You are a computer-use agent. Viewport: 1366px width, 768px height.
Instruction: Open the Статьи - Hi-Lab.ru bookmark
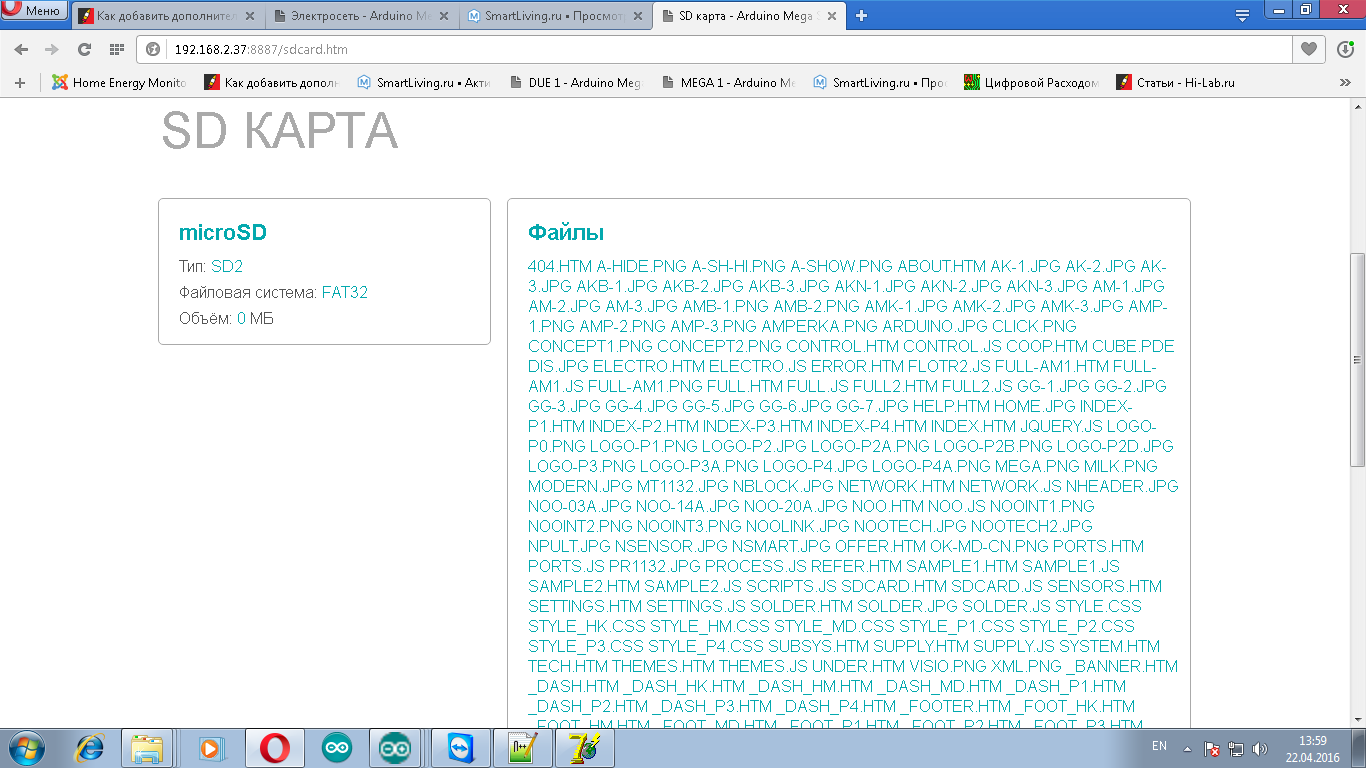click(1176, 83)
